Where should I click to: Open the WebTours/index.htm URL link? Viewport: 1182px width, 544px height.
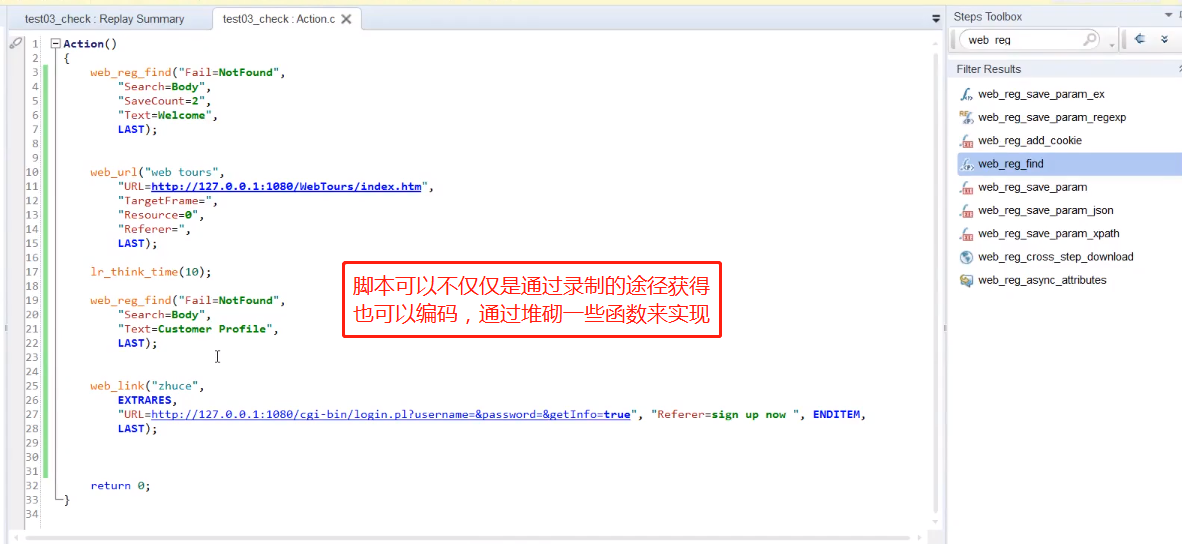click(x=286, y=187)
